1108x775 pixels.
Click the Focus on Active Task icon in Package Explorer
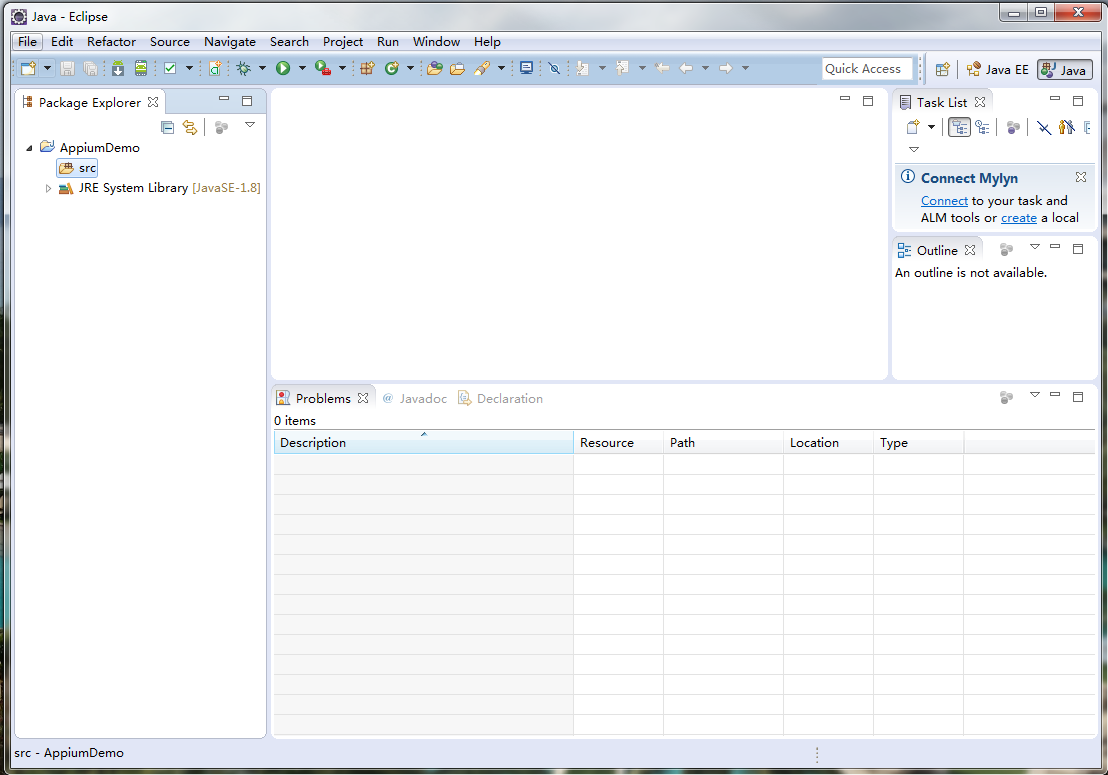tap(221, 127)
